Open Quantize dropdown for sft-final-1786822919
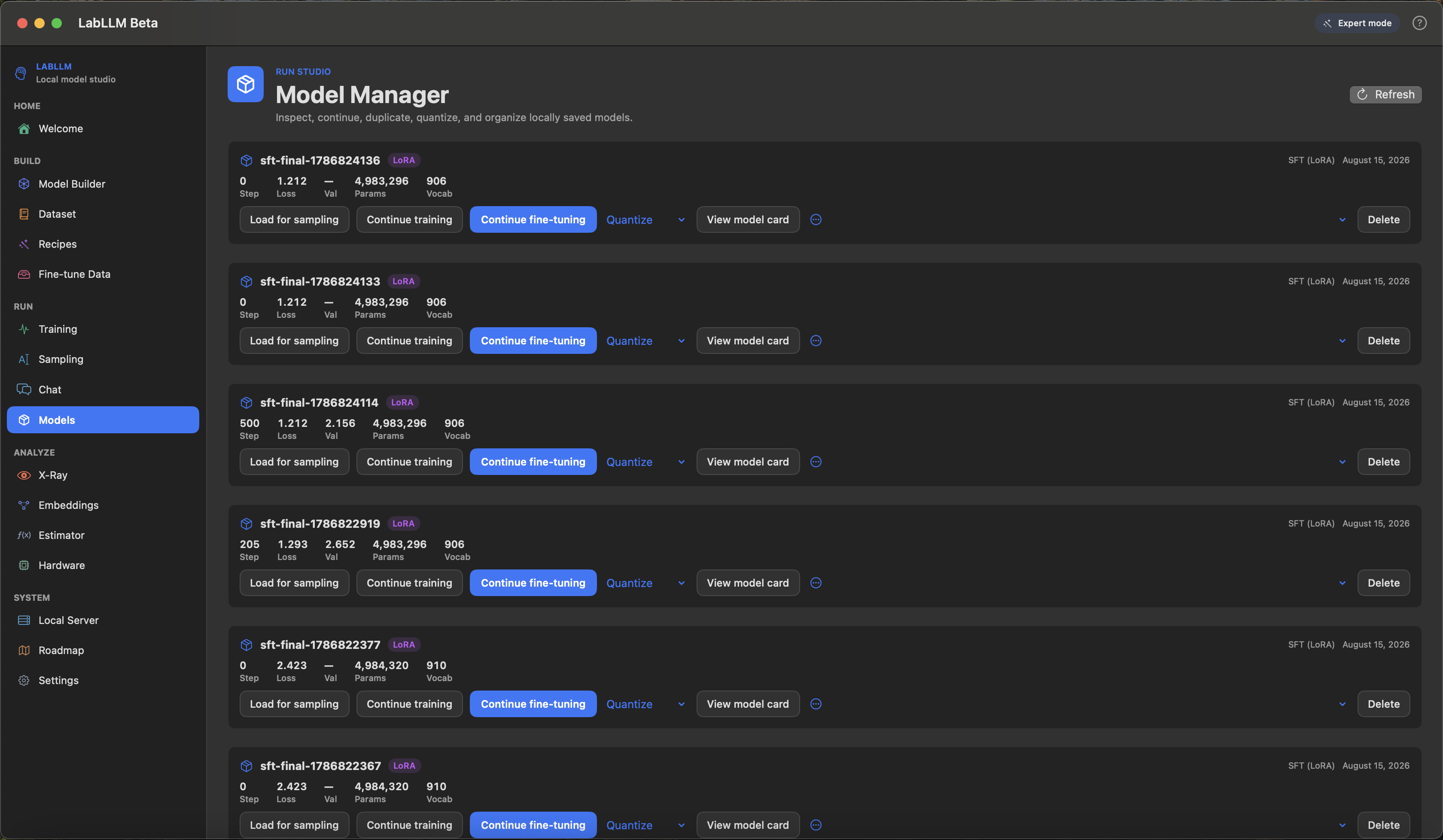 click(646, 583)
